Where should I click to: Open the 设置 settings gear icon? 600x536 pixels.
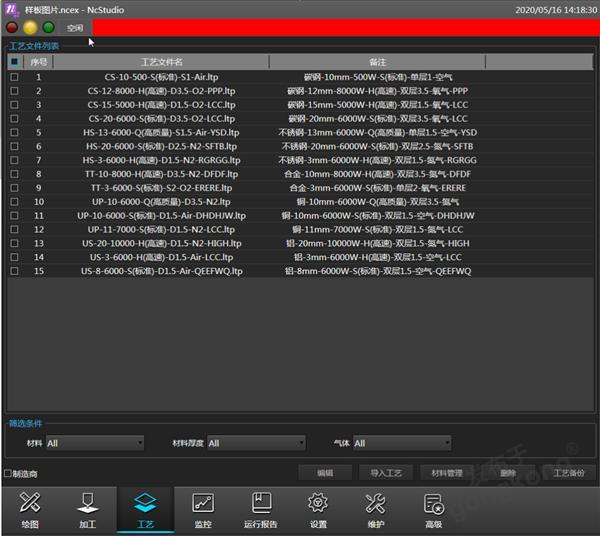coord(318,509)
